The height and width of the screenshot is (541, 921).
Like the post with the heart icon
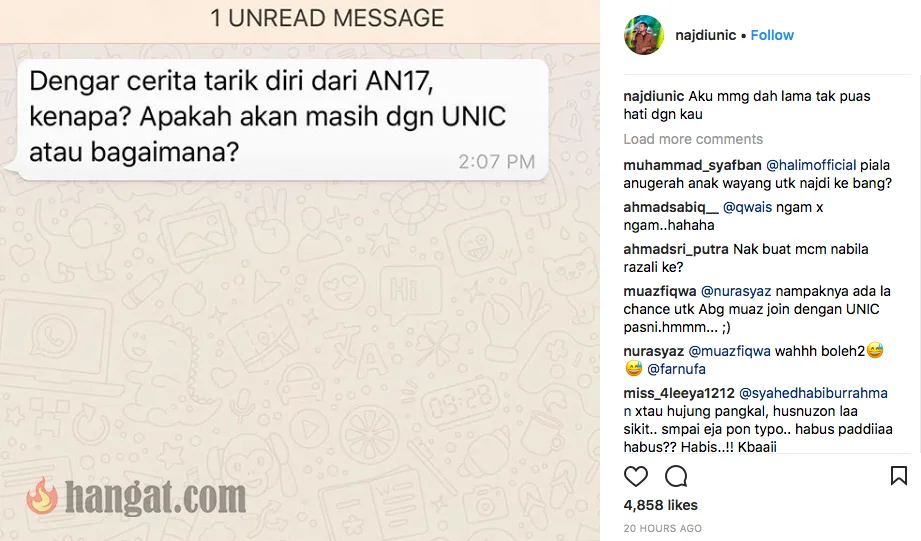coord(636,476)
